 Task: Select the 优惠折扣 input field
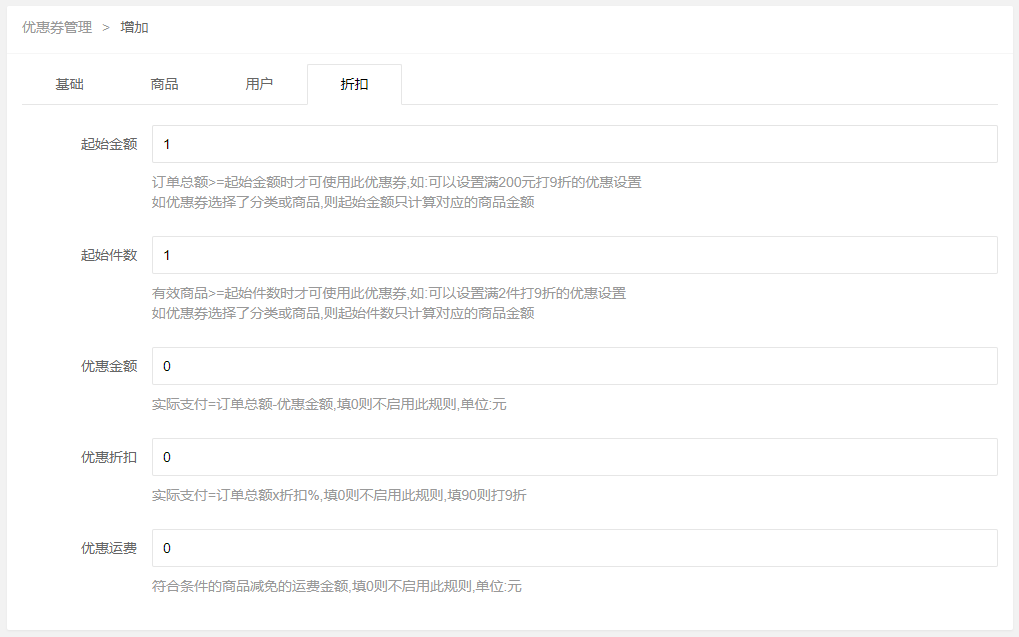pos(574,457)
